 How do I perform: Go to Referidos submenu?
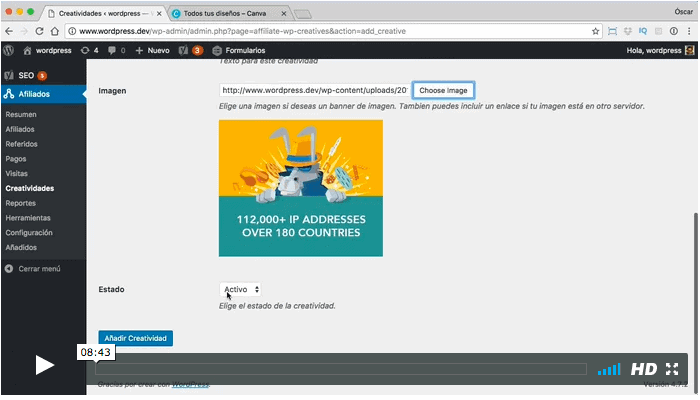tap(21, 144)
